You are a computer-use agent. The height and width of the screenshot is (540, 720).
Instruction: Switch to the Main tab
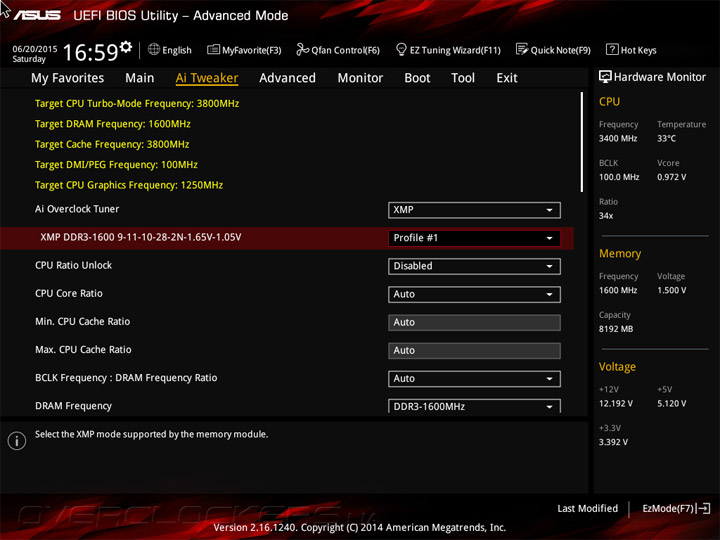(140, 78)
